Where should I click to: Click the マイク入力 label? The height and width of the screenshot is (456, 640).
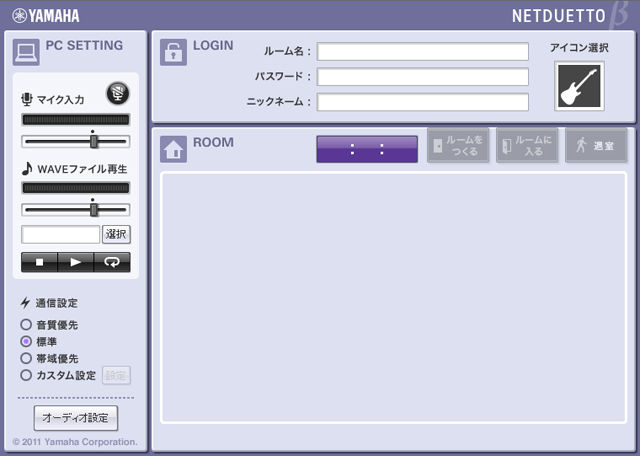pos(61,100)
